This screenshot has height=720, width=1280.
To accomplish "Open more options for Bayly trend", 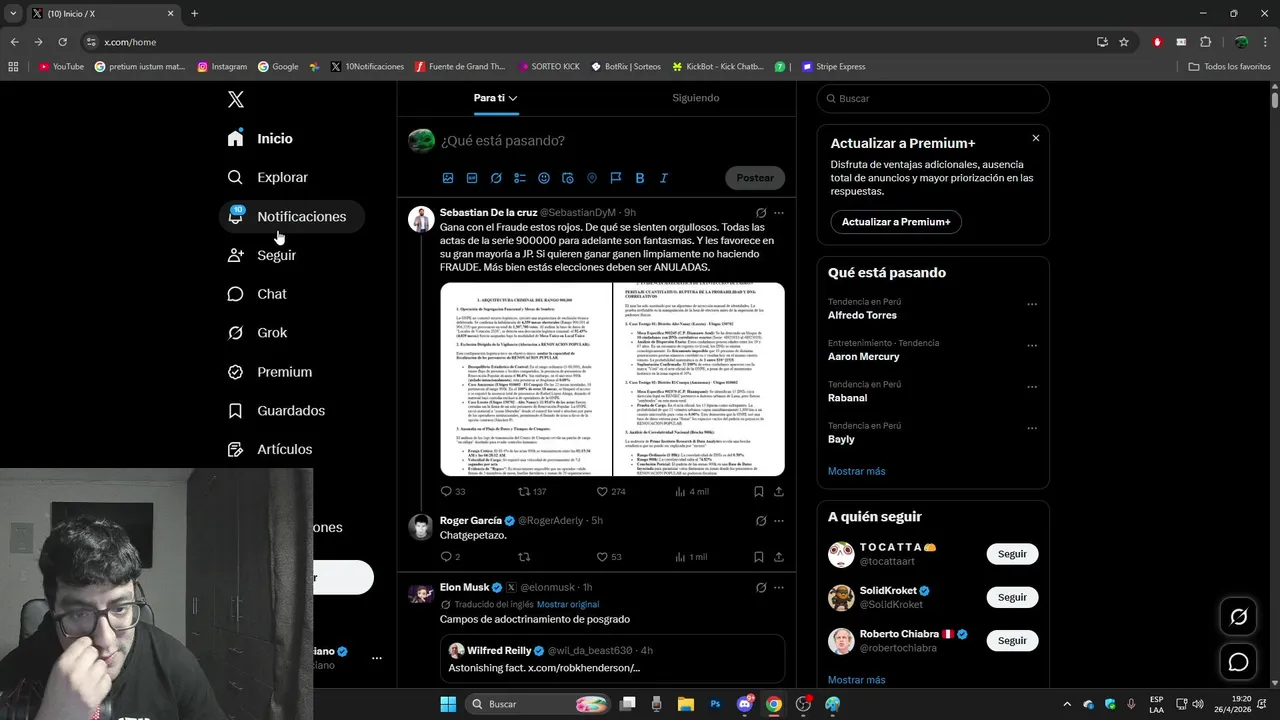I will tap(1032, 428).
